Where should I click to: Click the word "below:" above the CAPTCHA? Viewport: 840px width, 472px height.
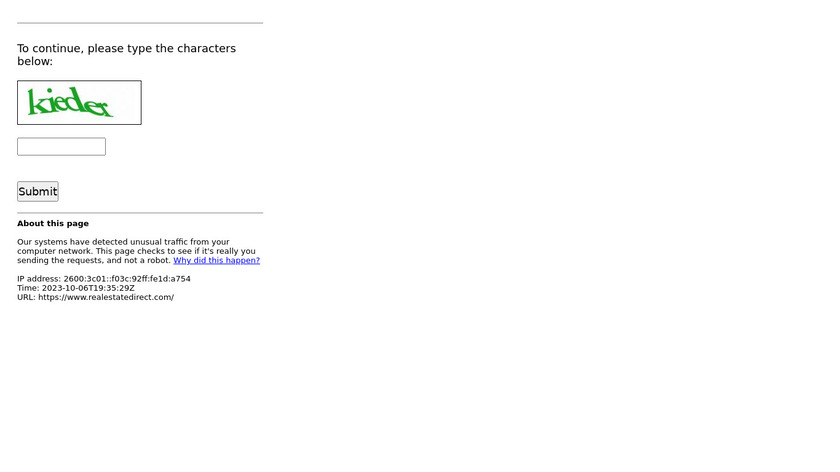35,61
